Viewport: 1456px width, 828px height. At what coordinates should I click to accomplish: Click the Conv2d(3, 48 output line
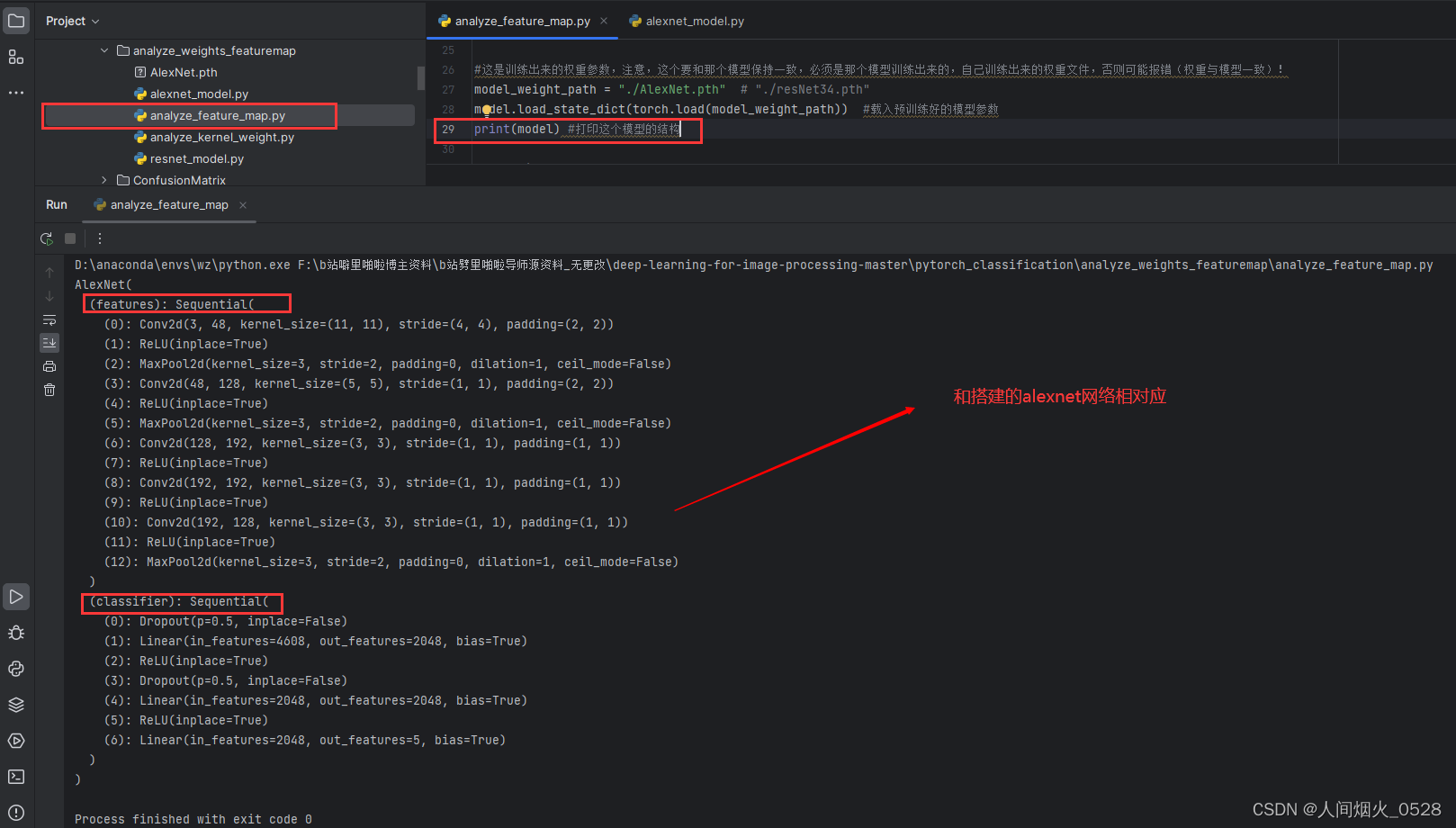[x=358, y=325]
